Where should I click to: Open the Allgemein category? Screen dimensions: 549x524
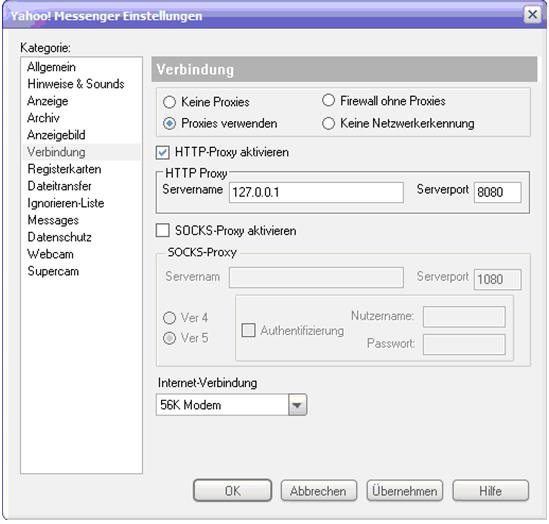pos(51,67)
